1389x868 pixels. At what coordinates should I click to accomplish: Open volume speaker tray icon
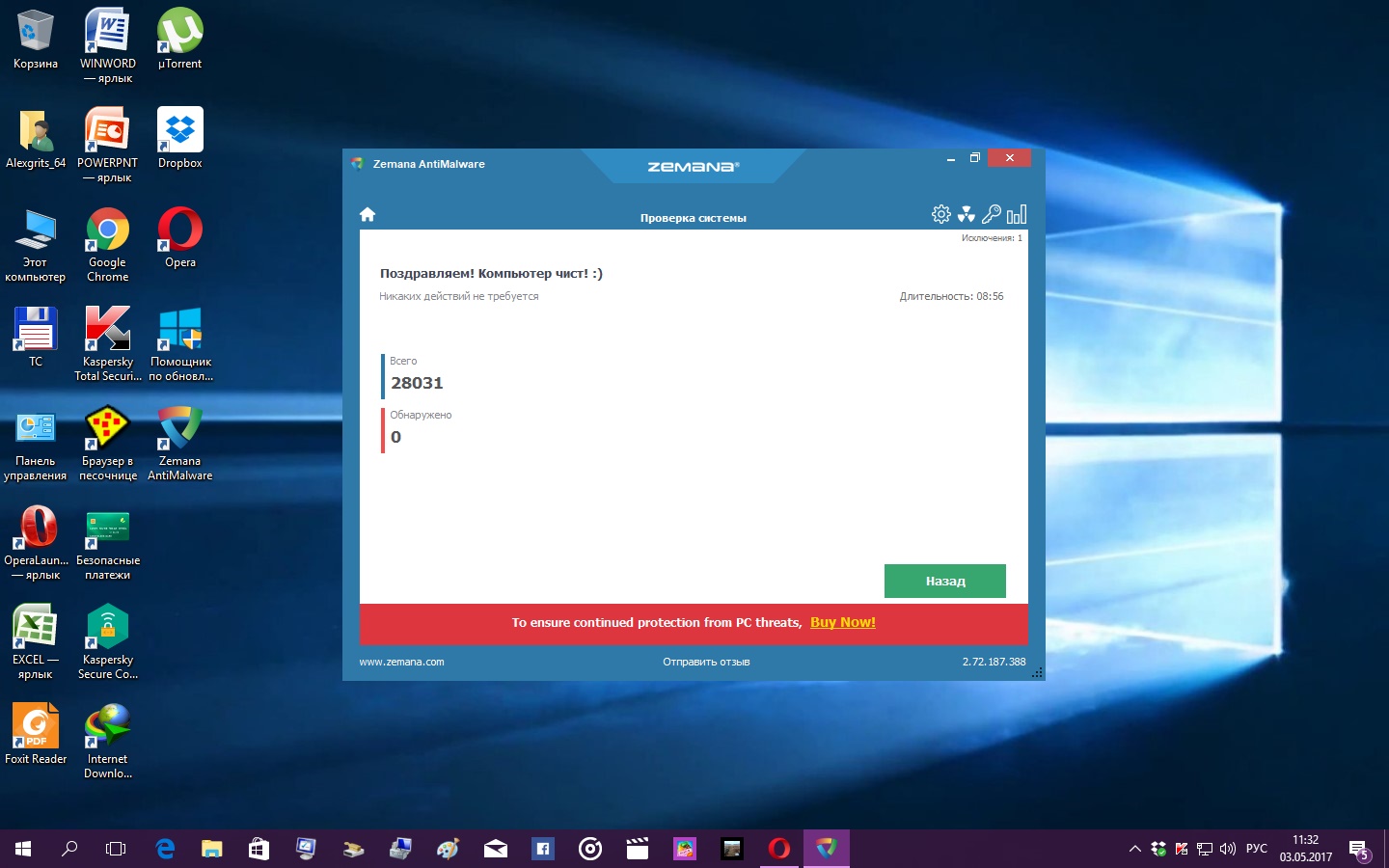[1228, 849]
